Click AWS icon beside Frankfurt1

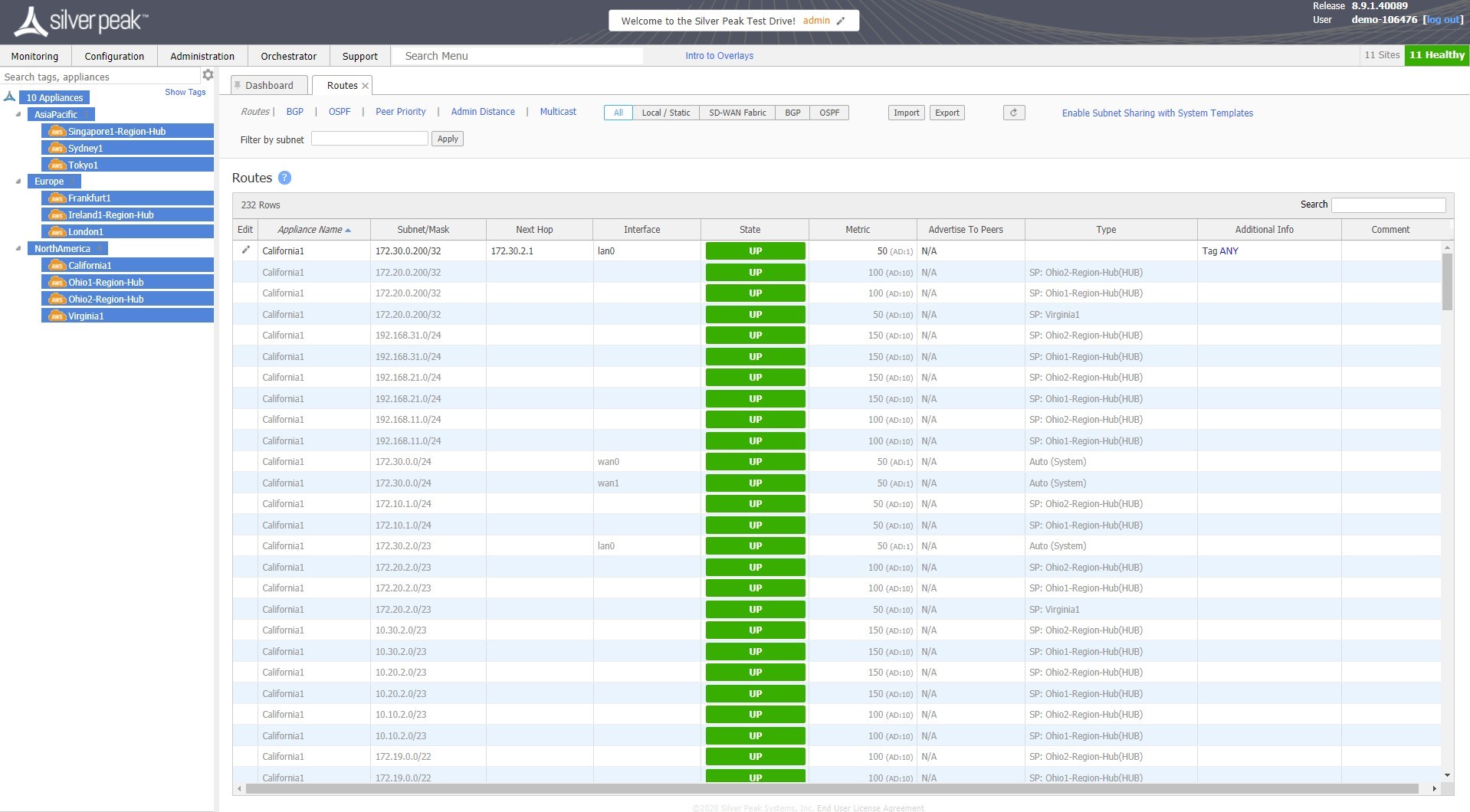(57, 198)
